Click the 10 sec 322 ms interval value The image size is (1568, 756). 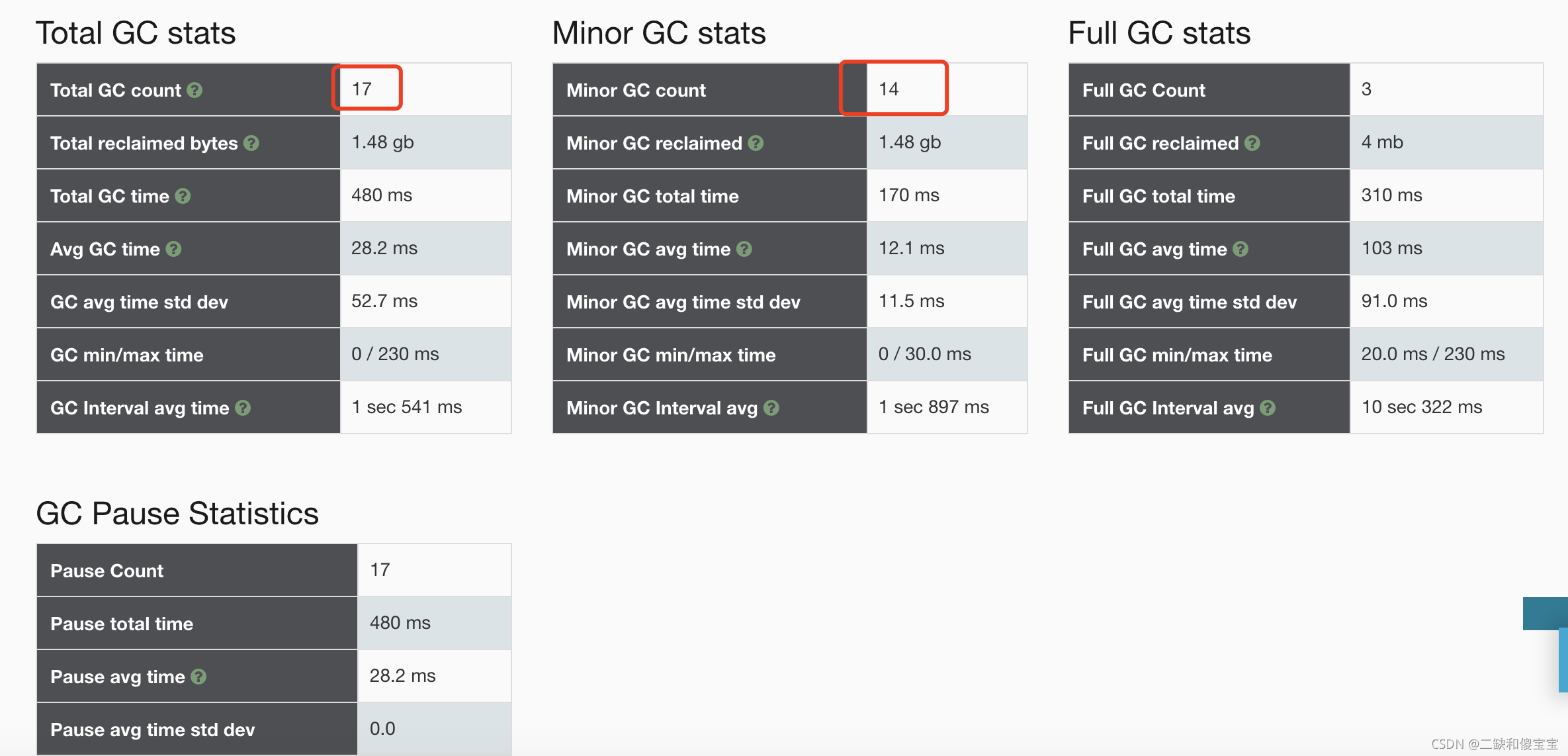point(1422,407)
